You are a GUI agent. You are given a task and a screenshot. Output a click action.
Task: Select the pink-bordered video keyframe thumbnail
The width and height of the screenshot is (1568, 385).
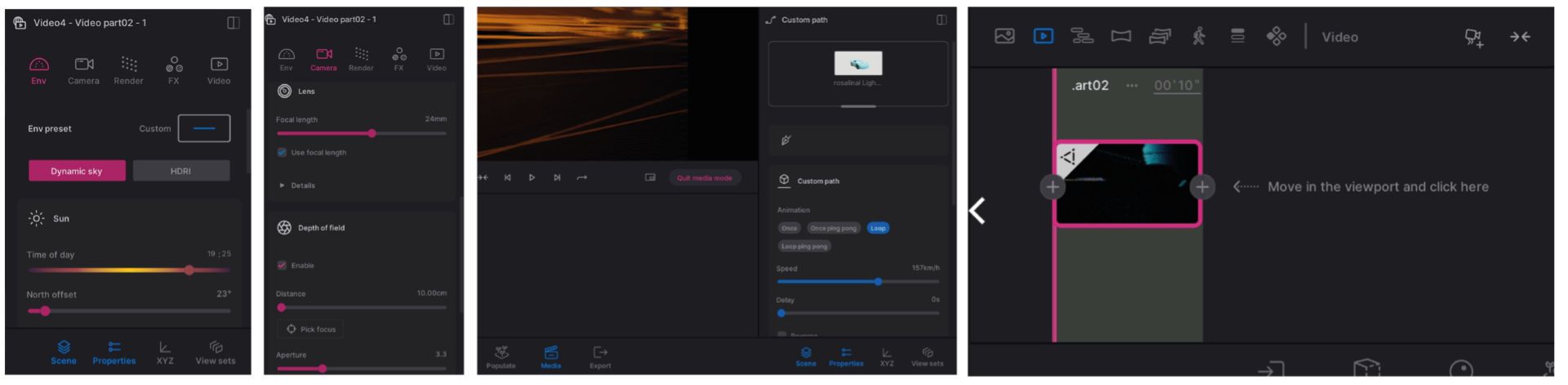coord(1127,184)
